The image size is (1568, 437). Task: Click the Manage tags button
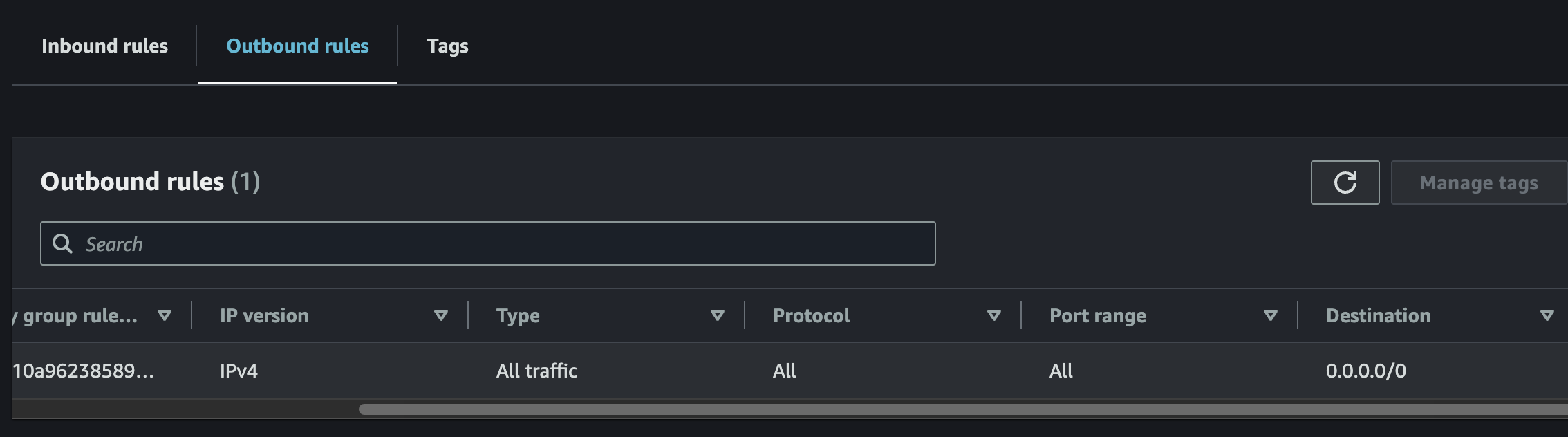coord(1478,182)
